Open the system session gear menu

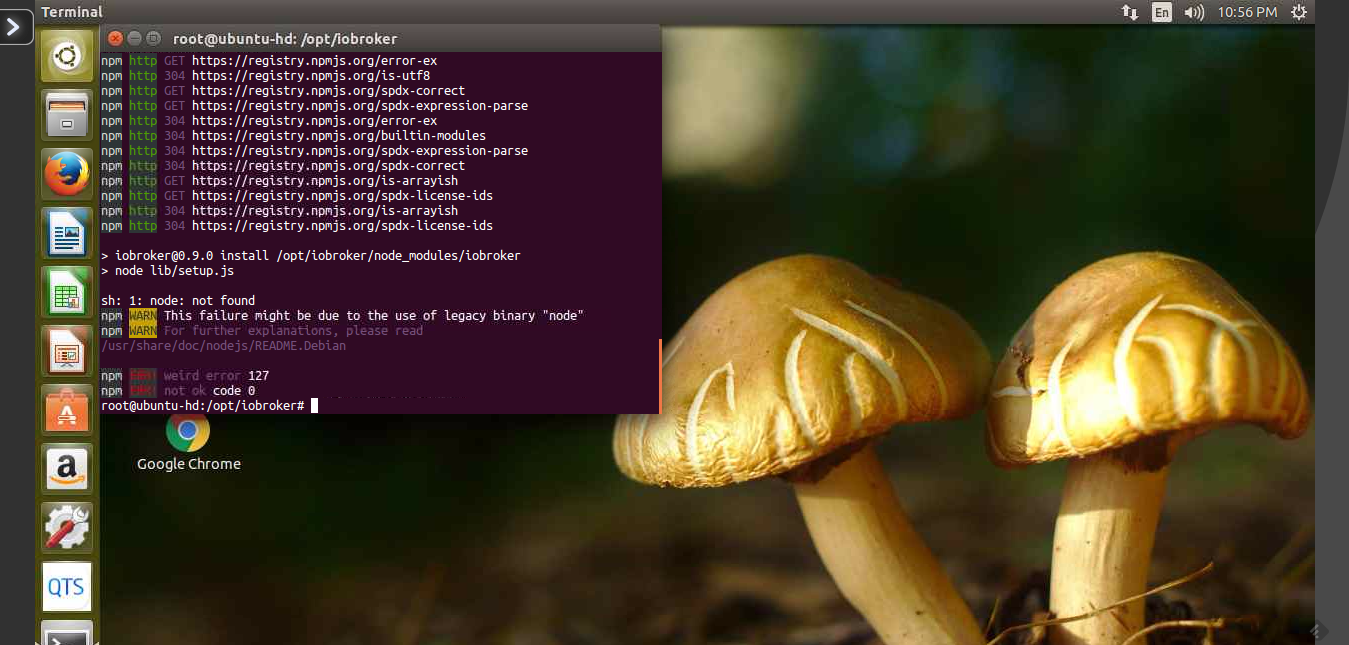pos(1299,12)
